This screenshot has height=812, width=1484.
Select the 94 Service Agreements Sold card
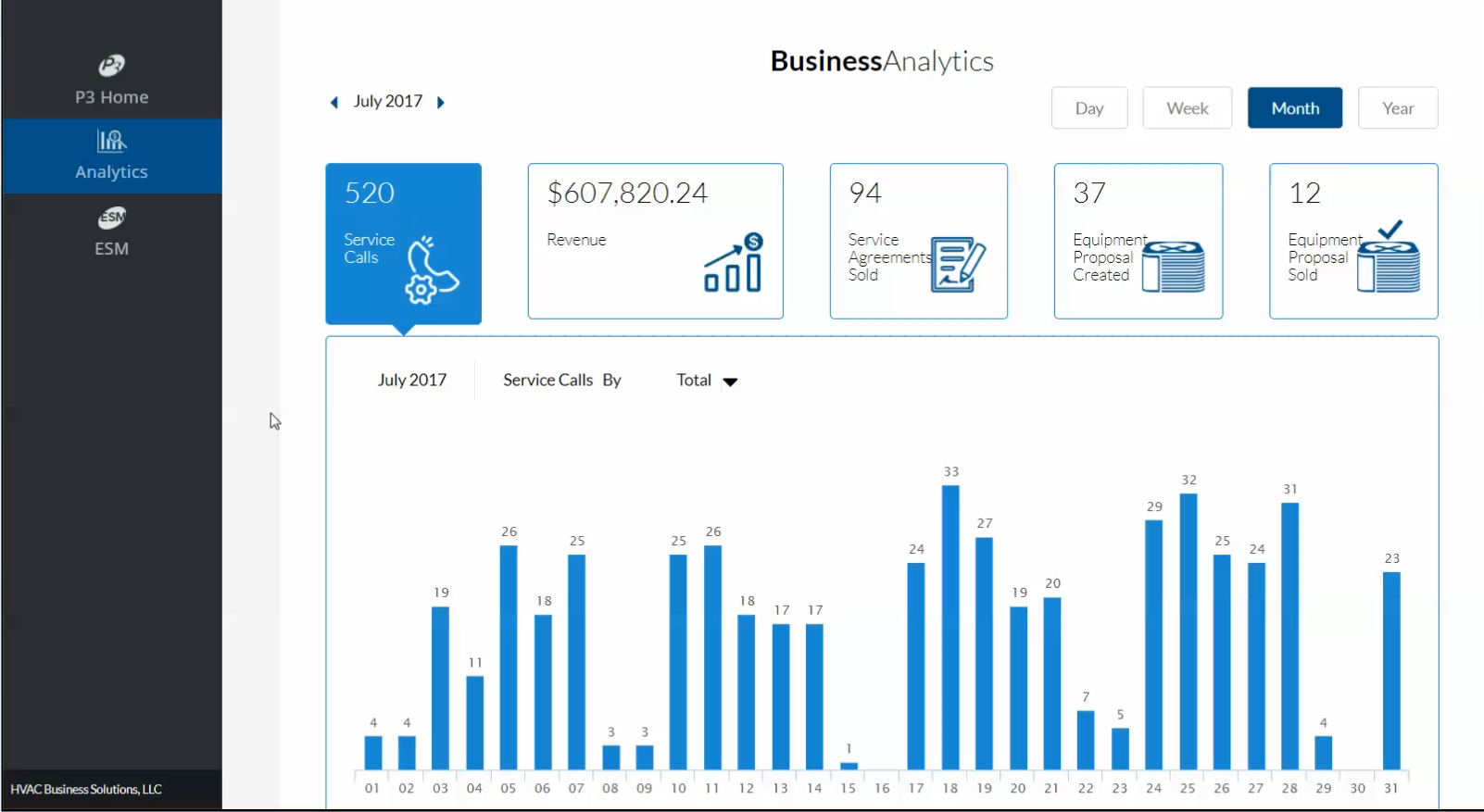tap(918, 241)
